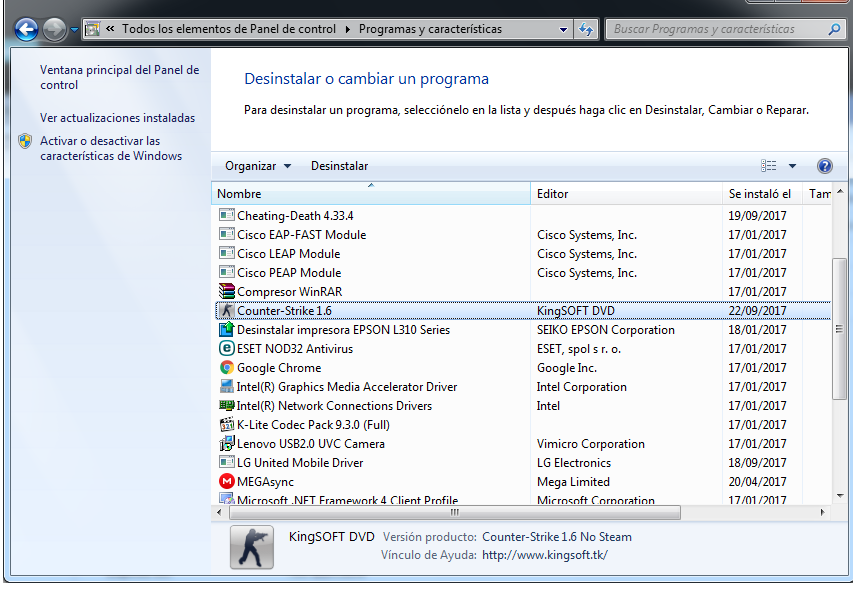Click SEIKO EPSON Corporation editor cell
This screenshot has height=600, width=853.
606,330
